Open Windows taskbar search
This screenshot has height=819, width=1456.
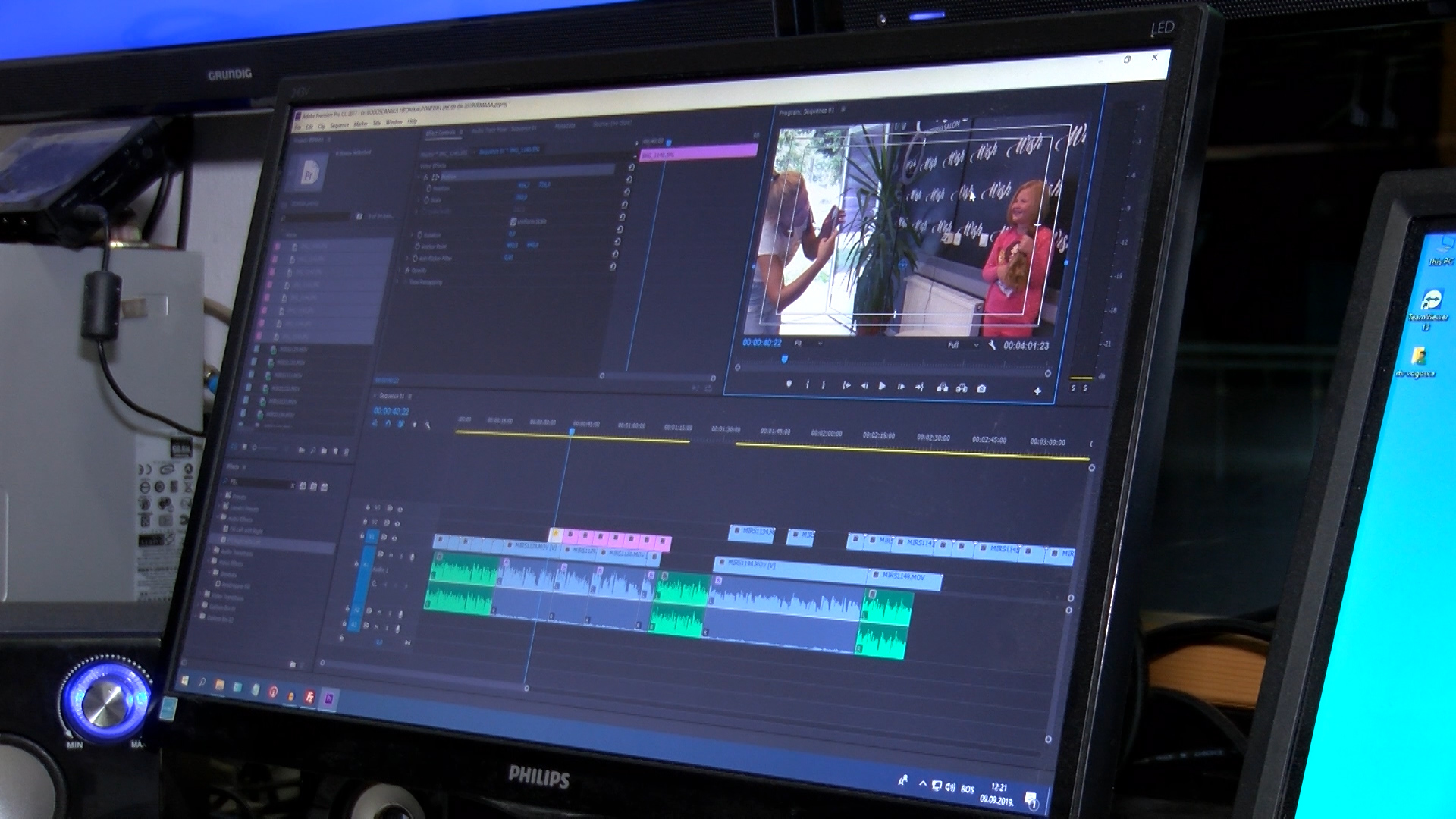click(x=202, y=683)
